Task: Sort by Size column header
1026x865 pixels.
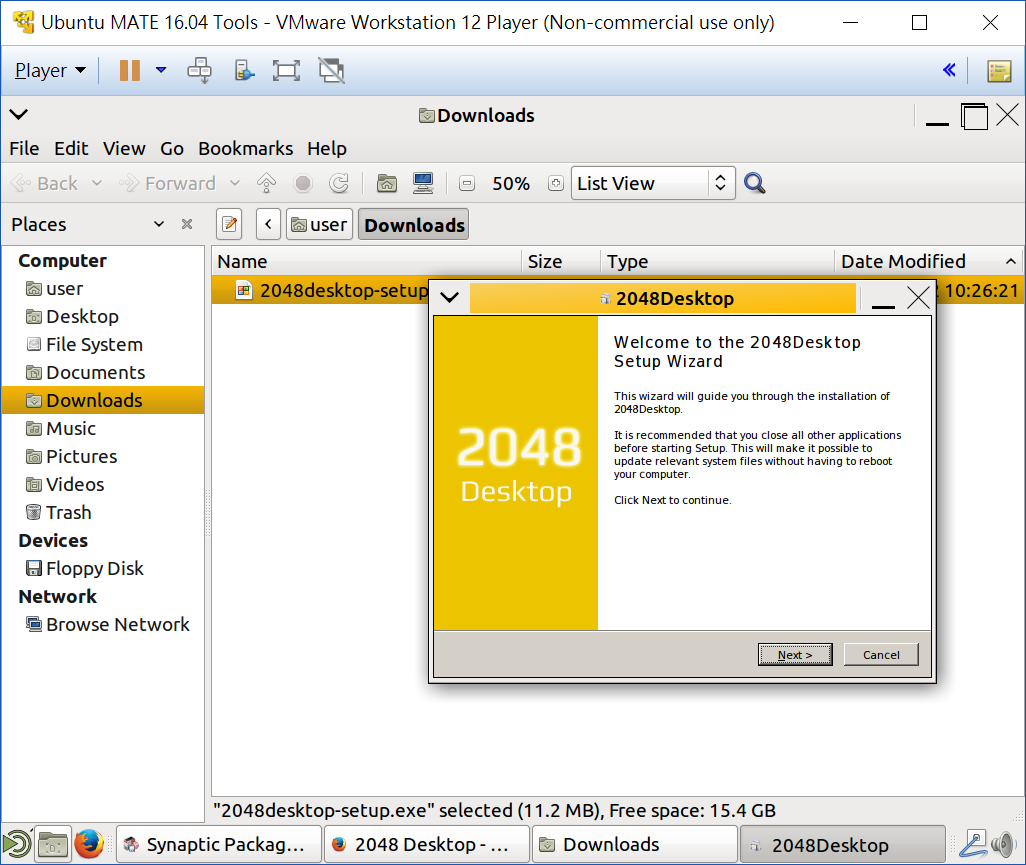Action: coord(561,262)
